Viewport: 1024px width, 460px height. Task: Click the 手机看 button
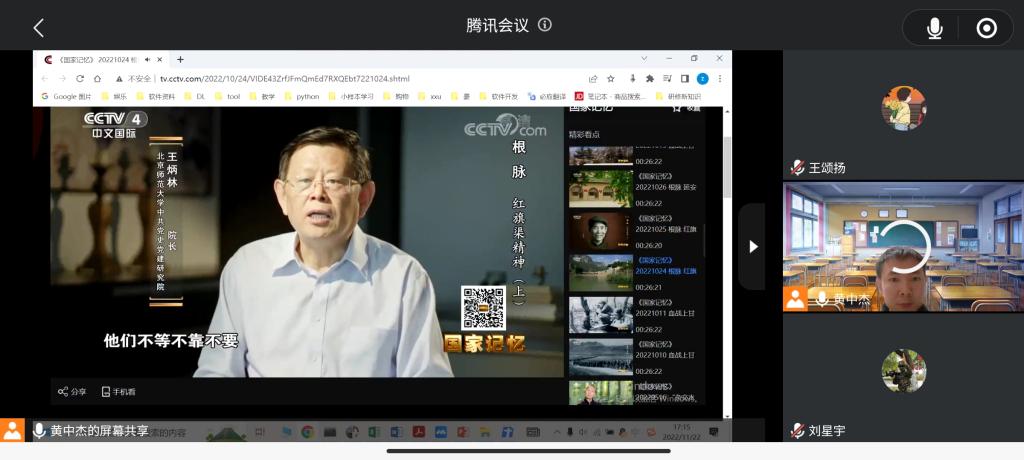pyautogui.click(x=119, y=392)
